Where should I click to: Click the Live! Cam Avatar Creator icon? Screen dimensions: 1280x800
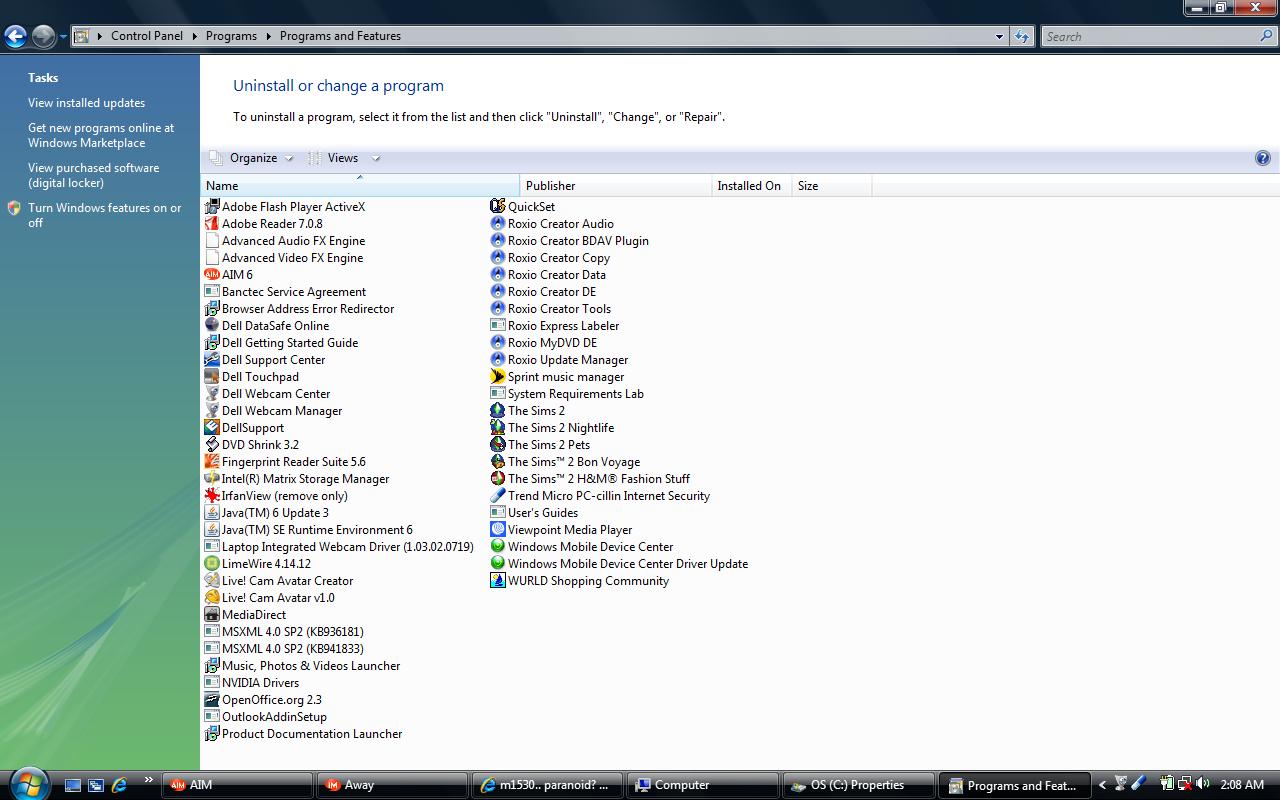coord(212,581)
